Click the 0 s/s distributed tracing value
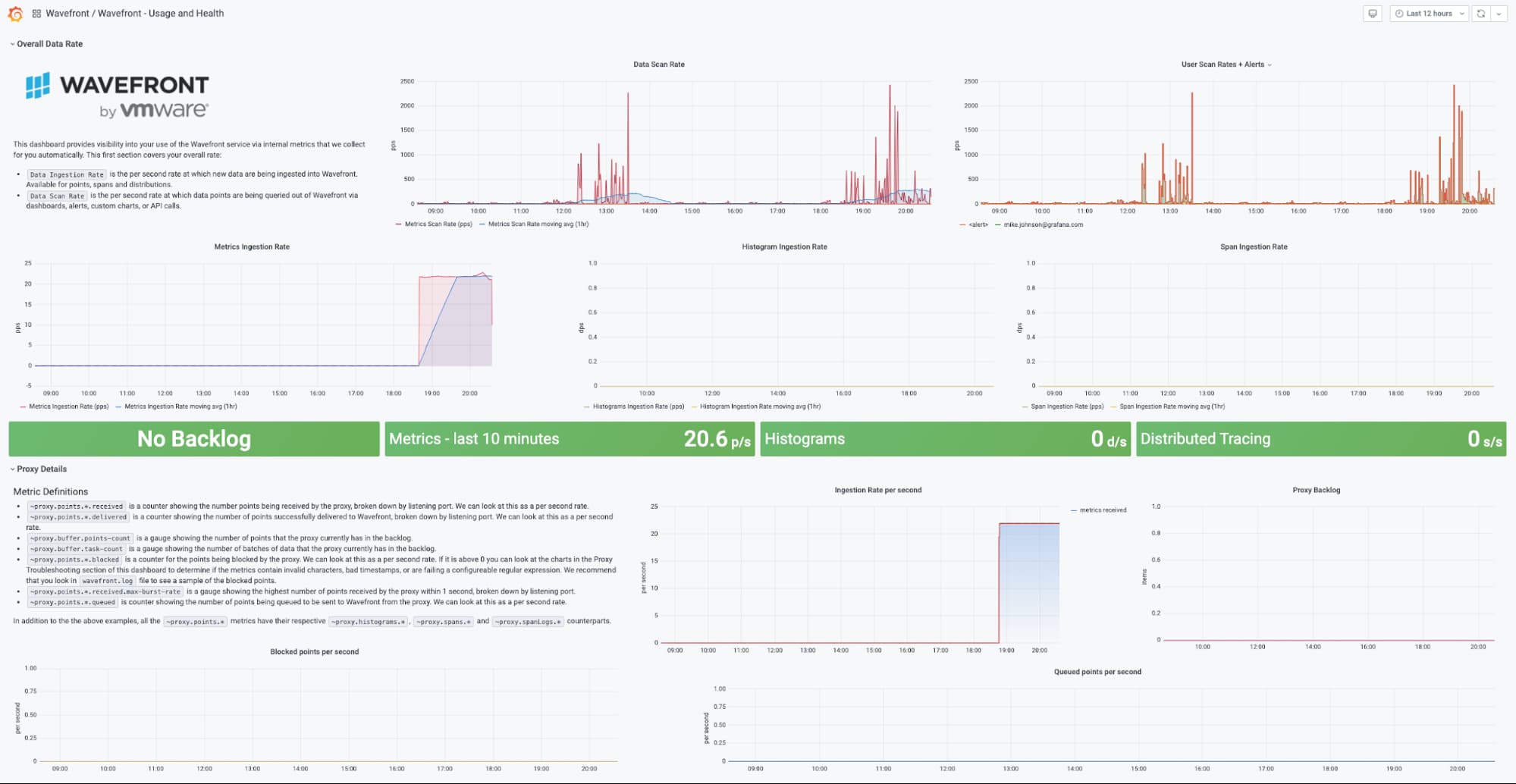Screen dimensions: 1516x784 point(1485,439)
